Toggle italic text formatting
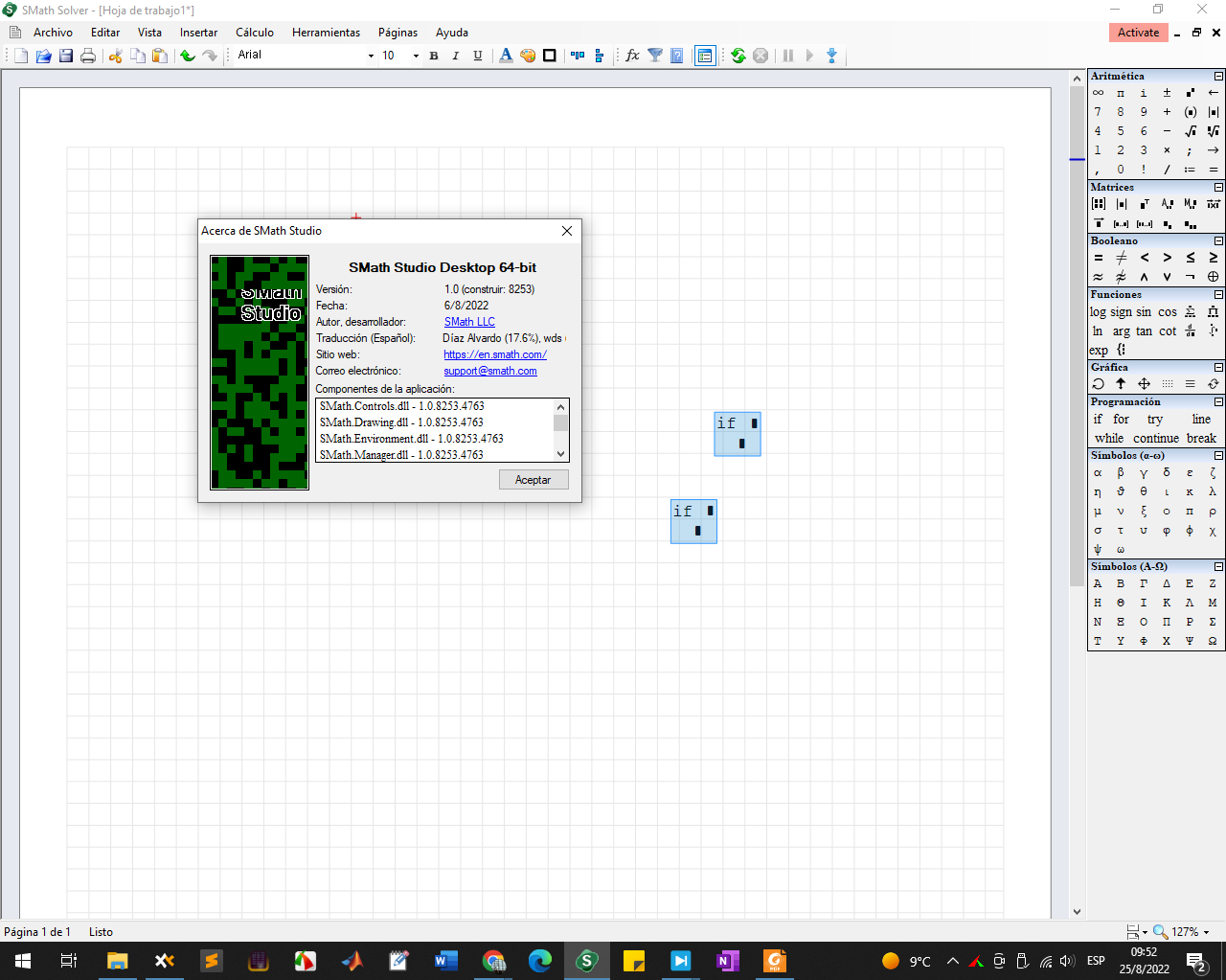The height and width of the screenshot is (980, 1226). click(x=456, y=56)
